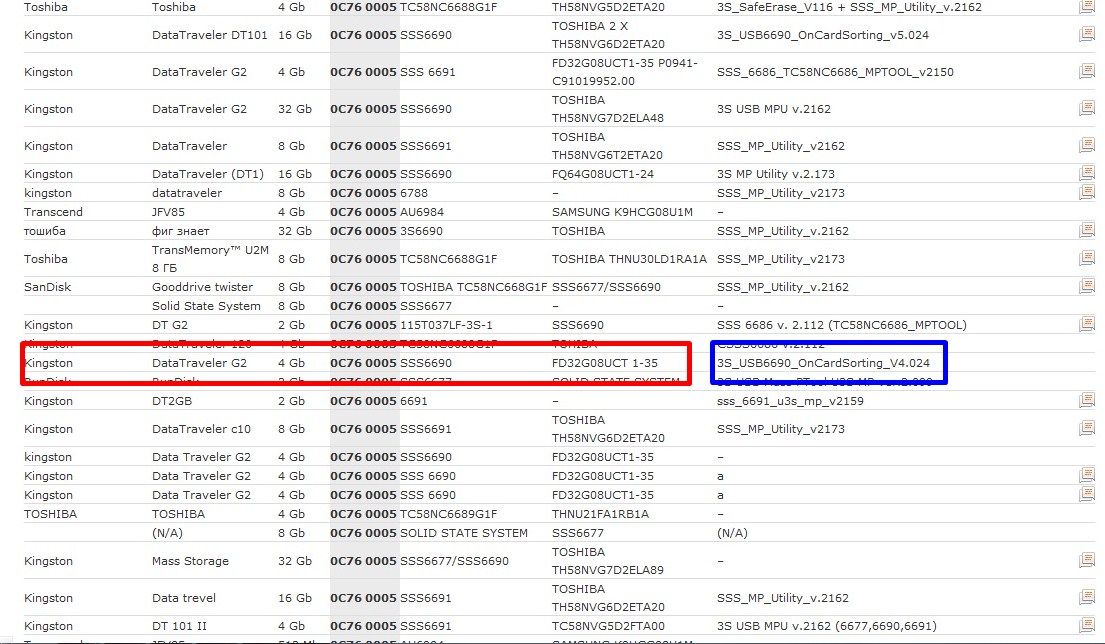1105x644 pixels.
Task: Open comments icon for DT 101 II row
Action: click(1087, 625)
